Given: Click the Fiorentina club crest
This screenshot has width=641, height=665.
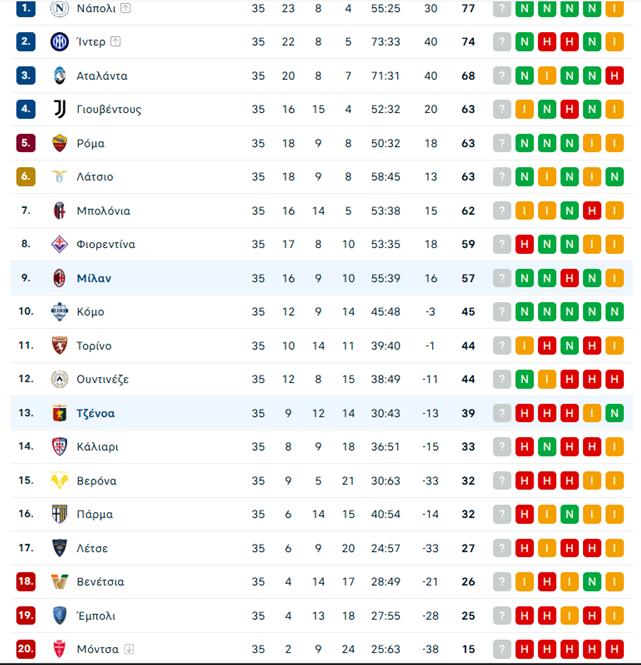Looking at the screenshot, I should pyautogui.click(x=59, y=244).
